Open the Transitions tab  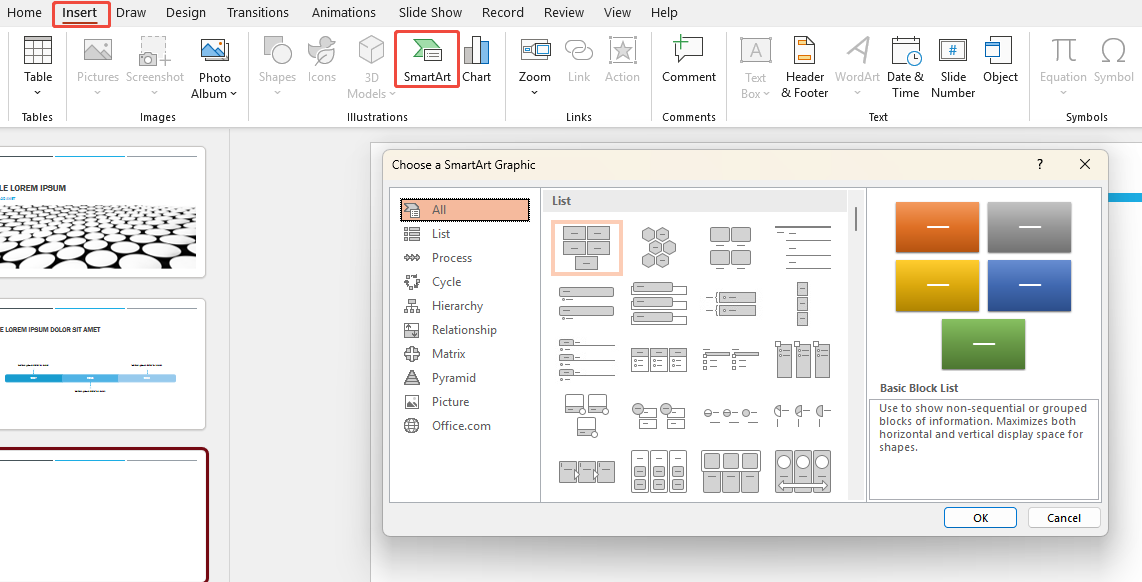(x=257, y=13)
